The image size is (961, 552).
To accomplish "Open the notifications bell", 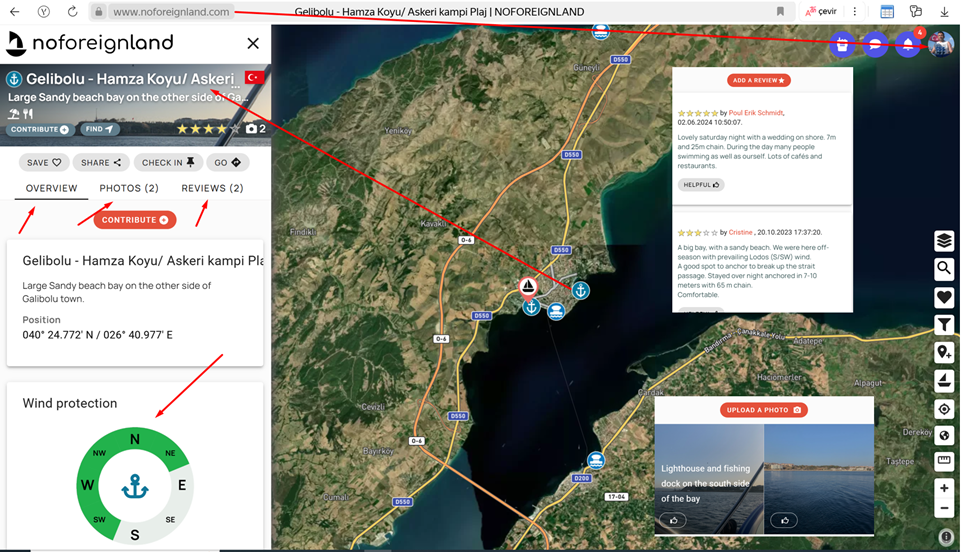I will click(x=908, y=44).
